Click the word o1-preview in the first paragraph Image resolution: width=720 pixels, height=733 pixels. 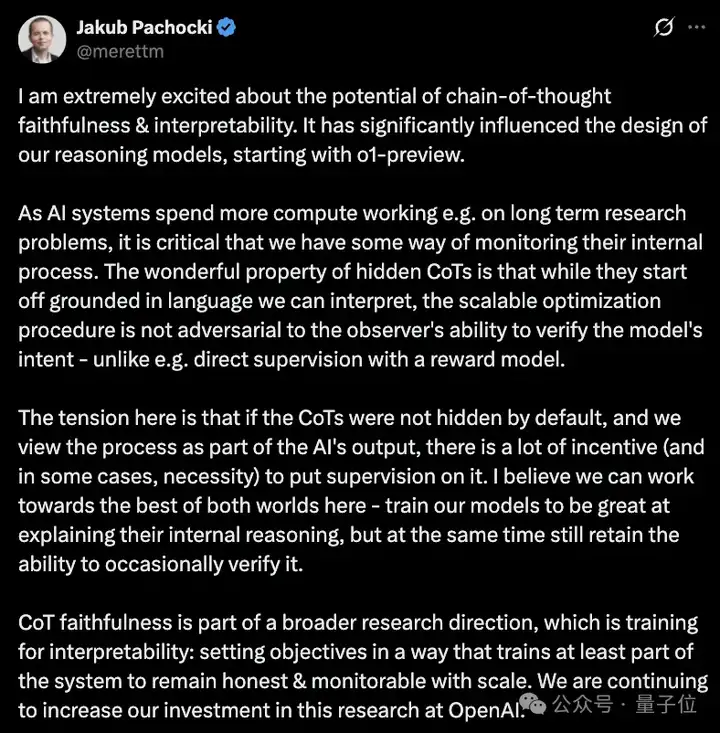[410, 155]
